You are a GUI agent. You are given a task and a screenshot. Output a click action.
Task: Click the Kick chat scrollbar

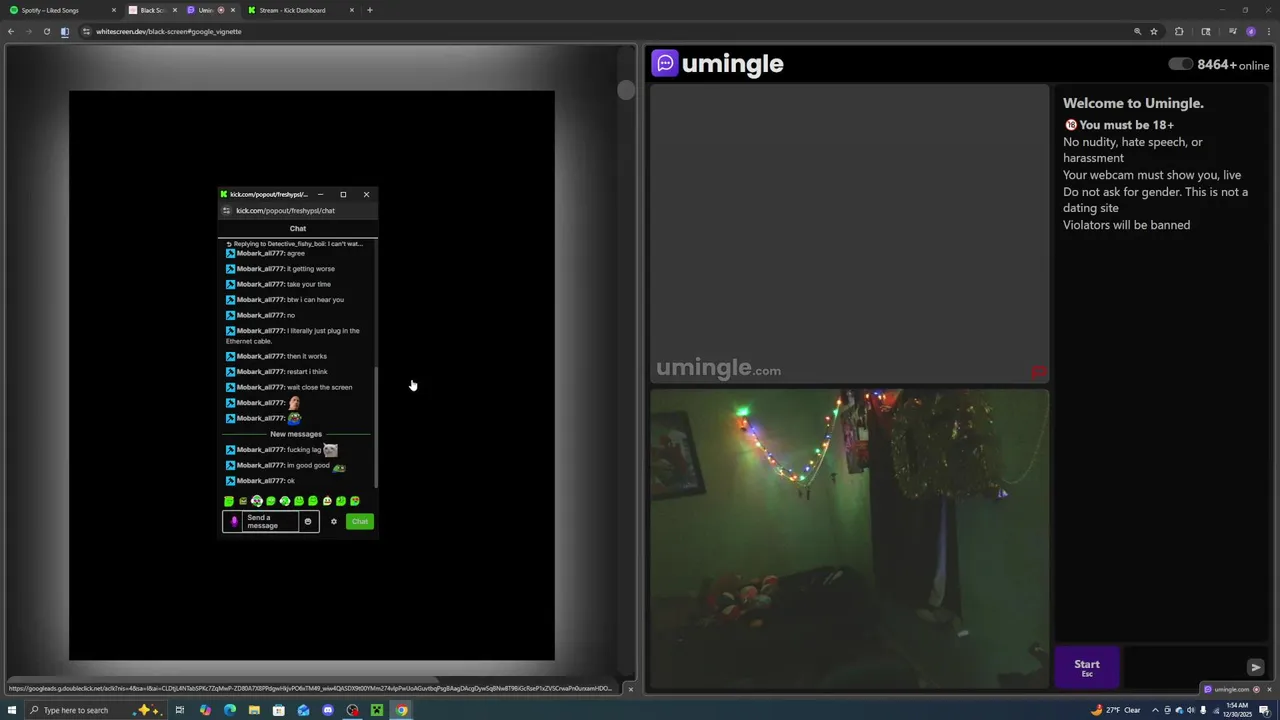pyautogui.click(x=376, y=427)
